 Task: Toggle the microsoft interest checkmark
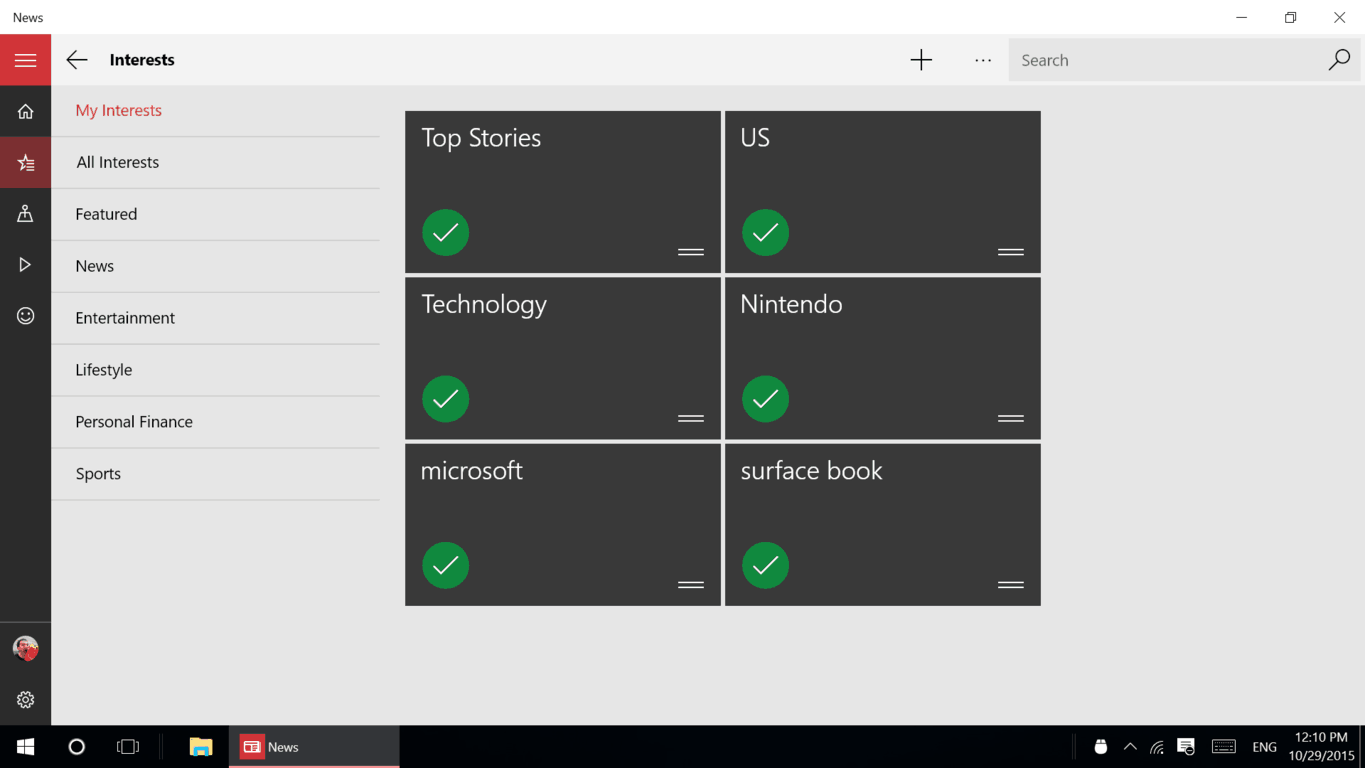[x=446, y=565]
